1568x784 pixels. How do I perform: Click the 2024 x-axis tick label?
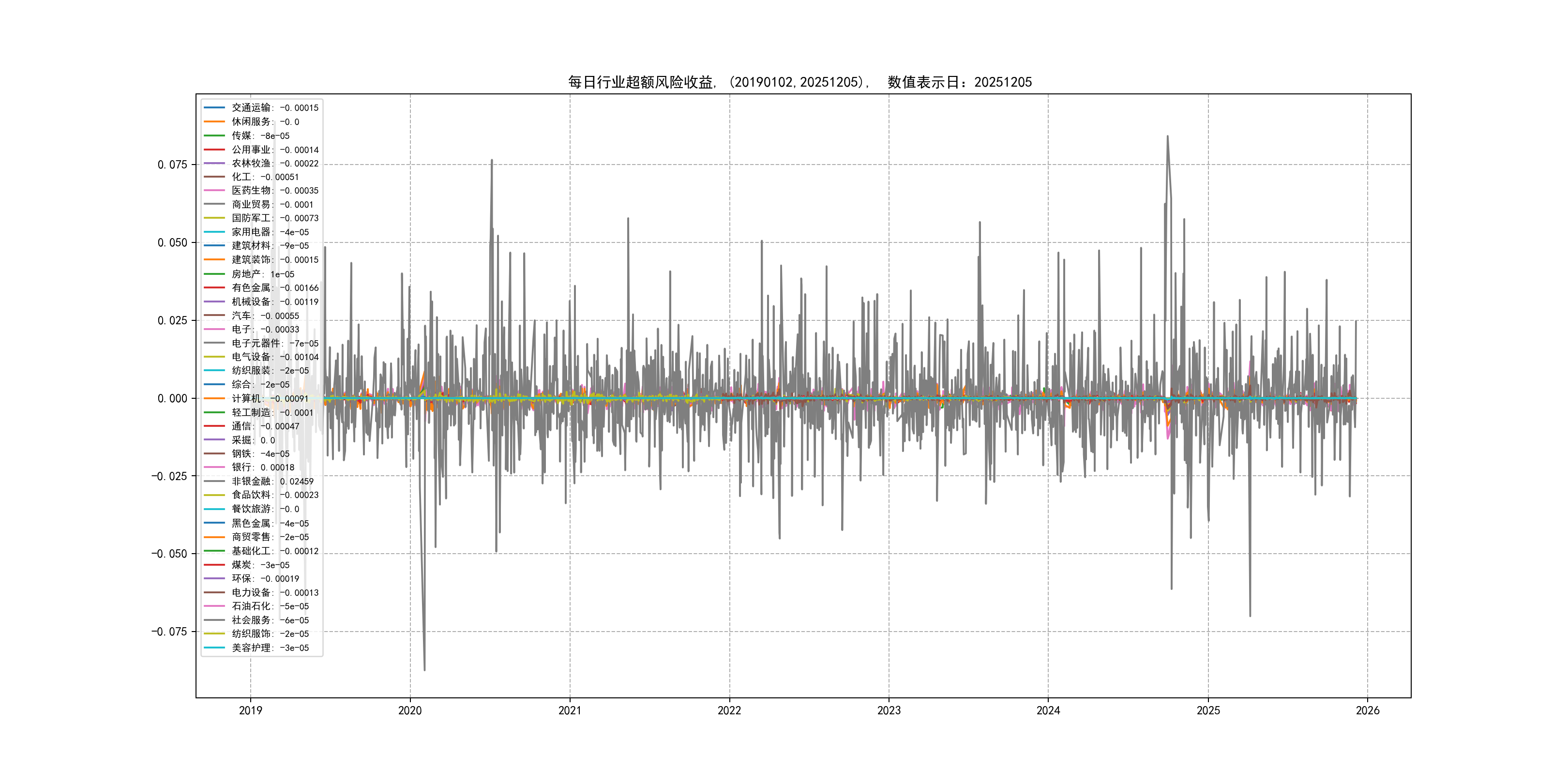[1048, 710]
